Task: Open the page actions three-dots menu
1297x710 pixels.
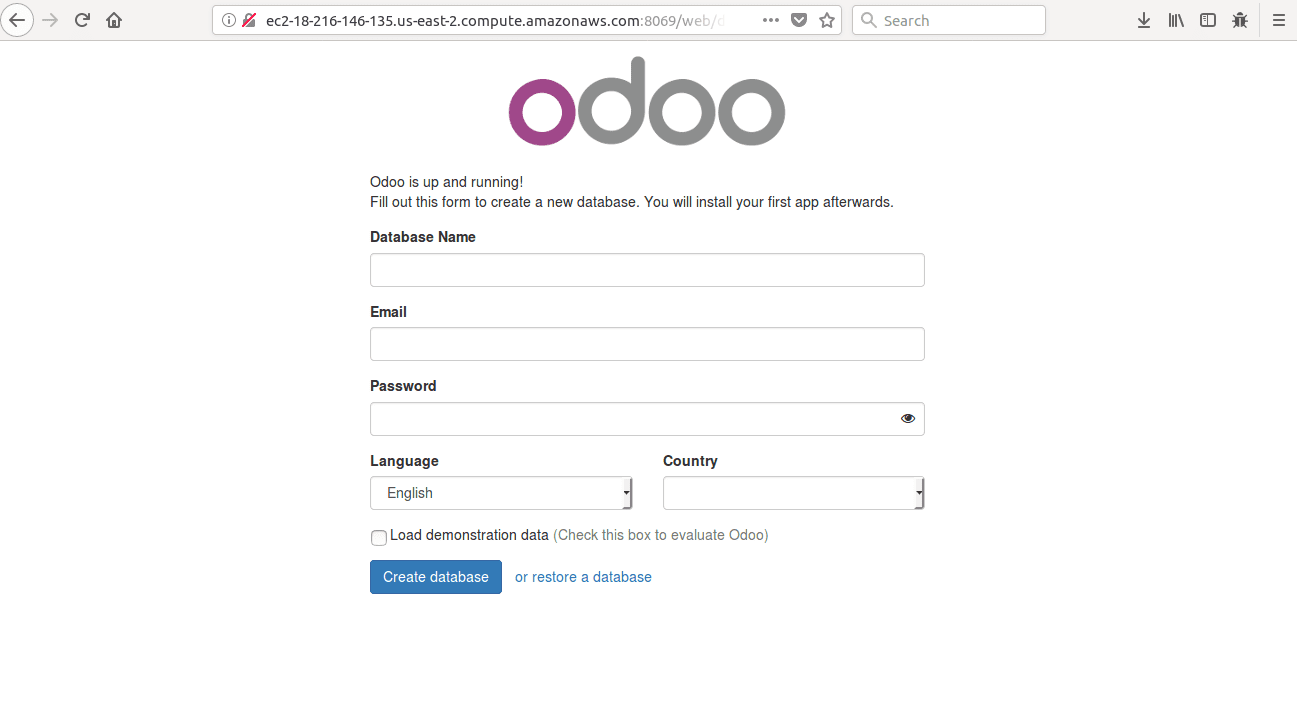Action: click(771, 20)
